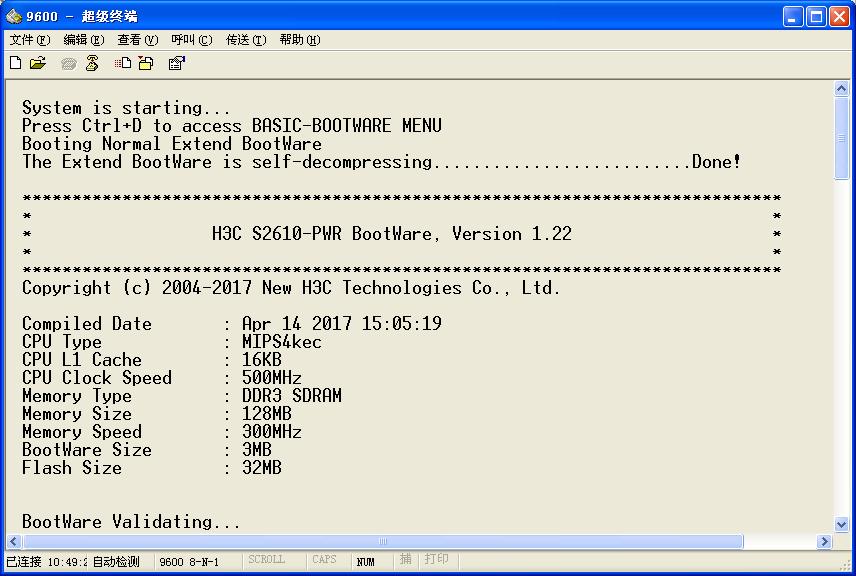Open the 文件(F) menu
The width and height of the screenshot is (856, 576).
pos(29,40)
